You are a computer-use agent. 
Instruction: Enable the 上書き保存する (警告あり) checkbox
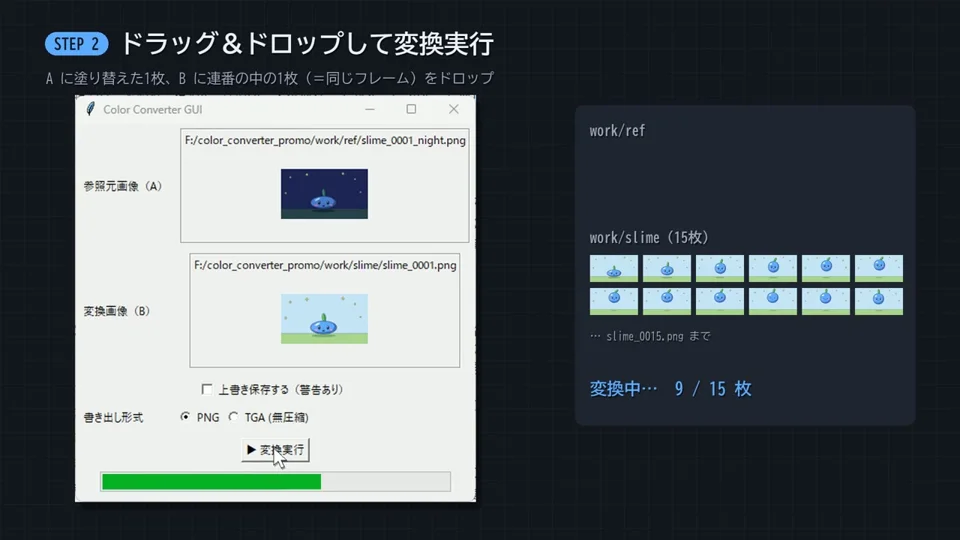pos(207,389)
